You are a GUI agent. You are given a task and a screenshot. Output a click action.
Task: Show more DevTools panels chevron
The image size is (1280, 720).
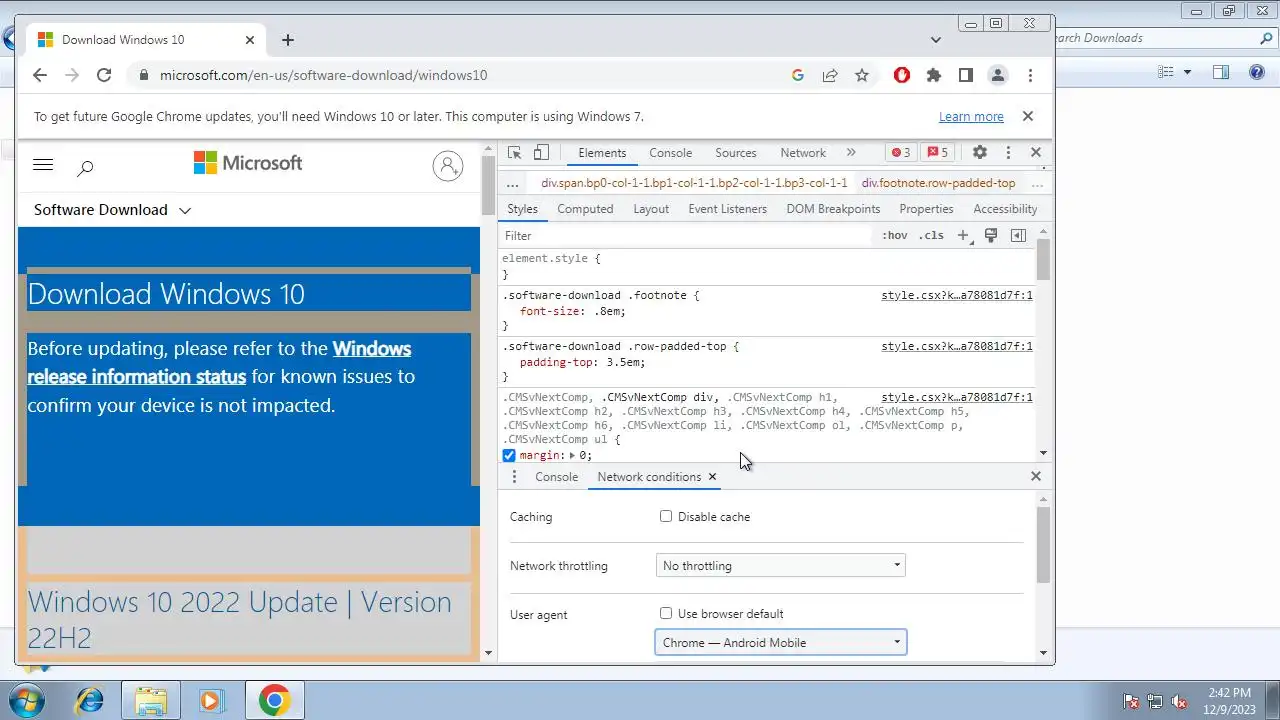[x=851, y=153]
